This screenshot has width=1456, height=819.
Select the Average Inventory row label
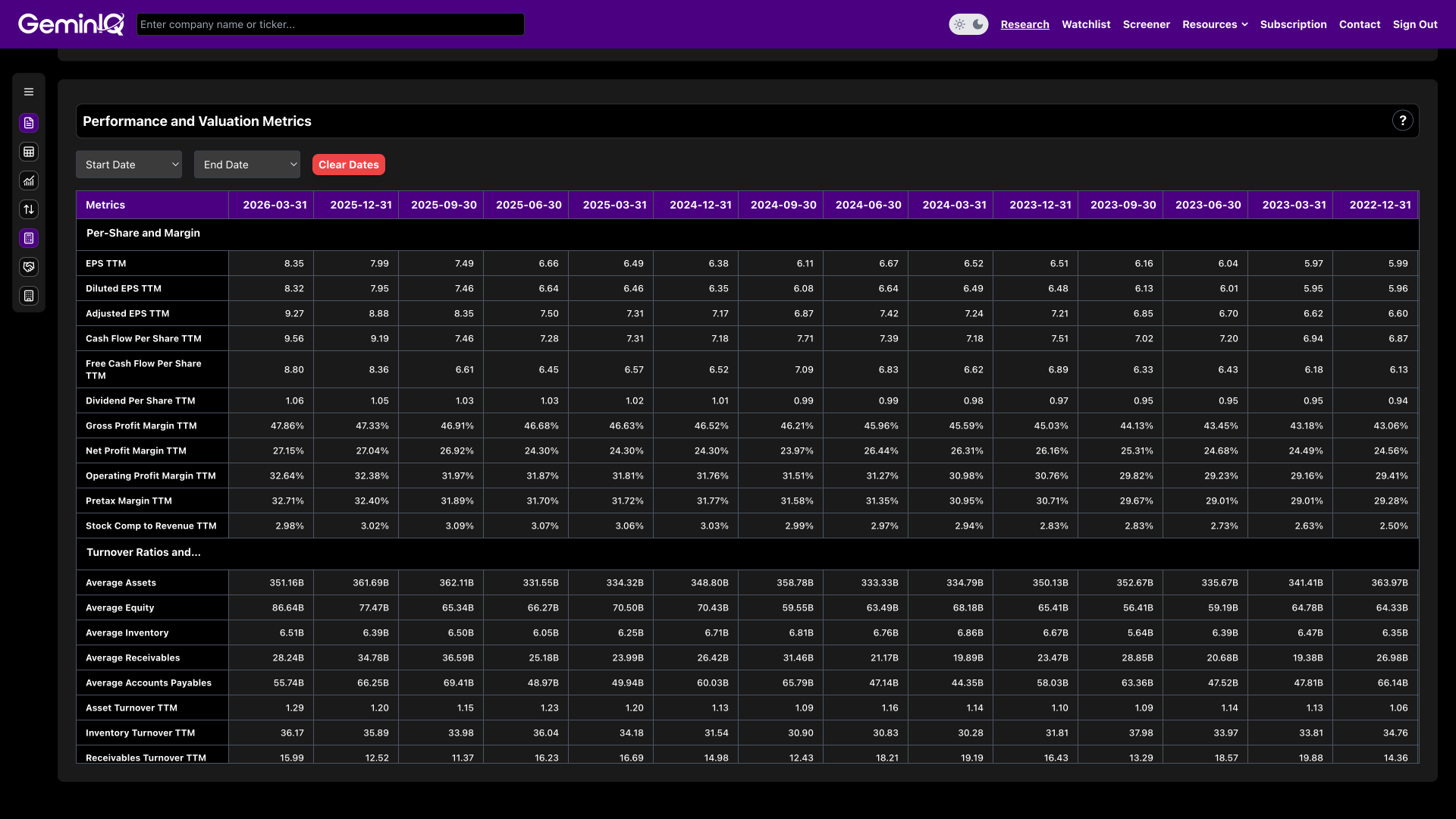(x=127, y=633)
